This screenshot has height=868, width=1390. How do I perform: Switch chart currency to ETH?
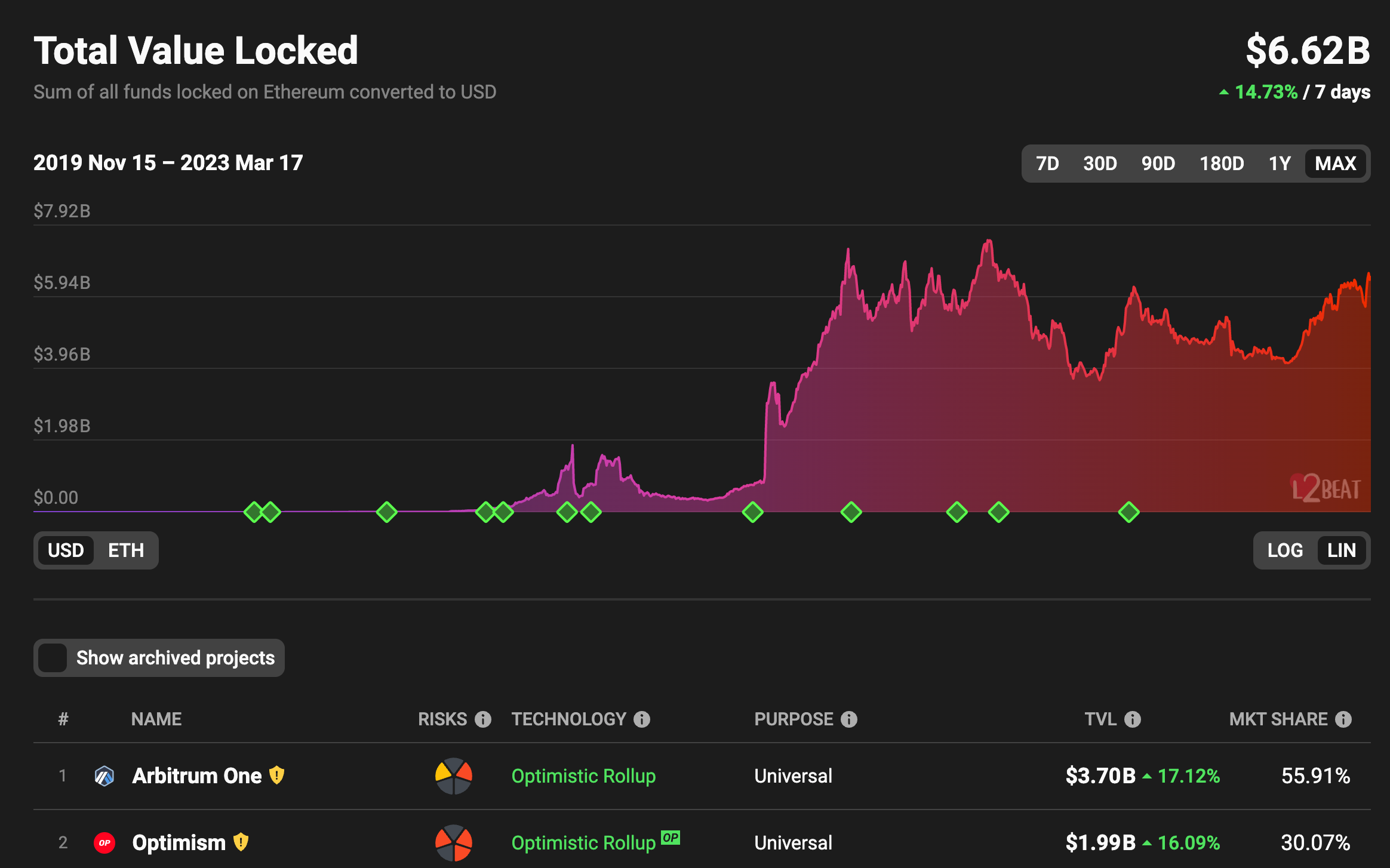(126, 550)
